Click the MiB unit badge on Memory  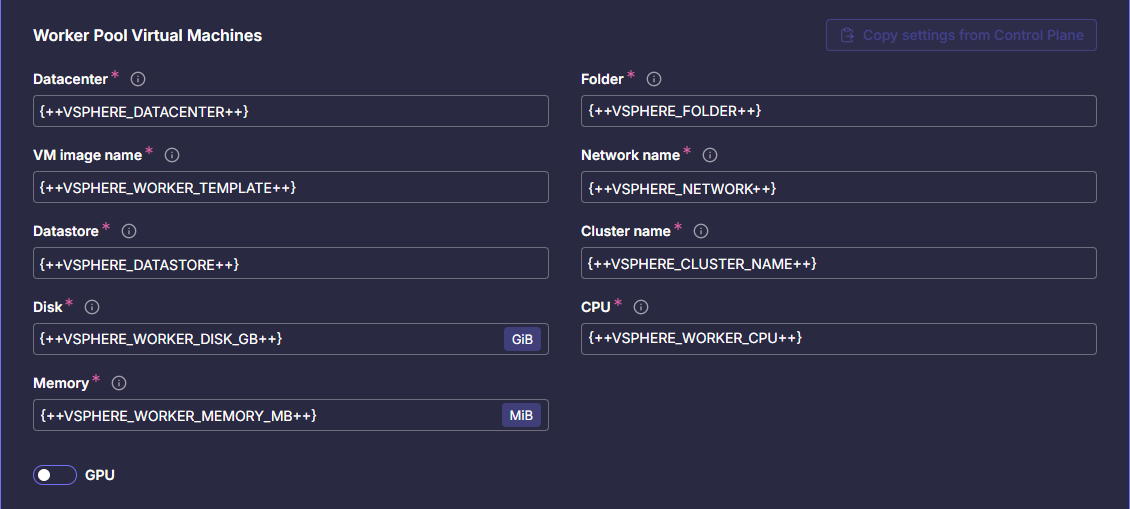pyautogui.click(x=521, y=415)
